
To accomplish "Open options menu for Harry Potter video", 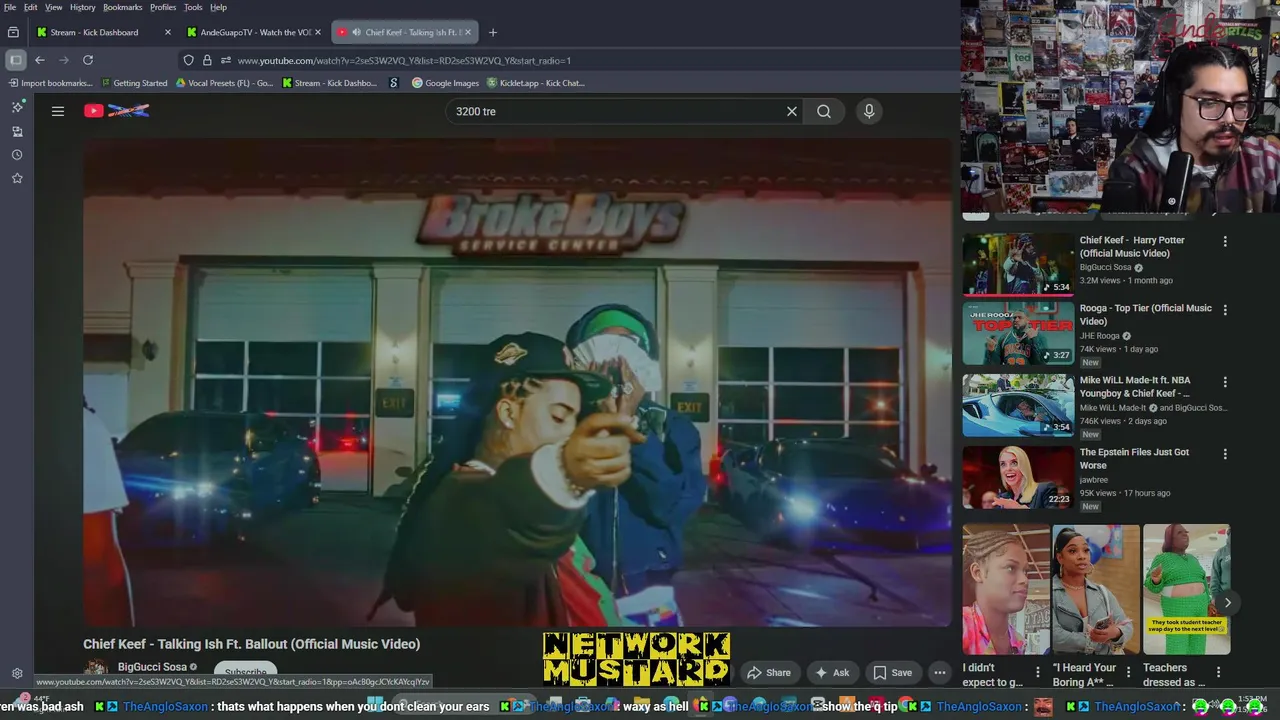I will [x=1225, y=241].
